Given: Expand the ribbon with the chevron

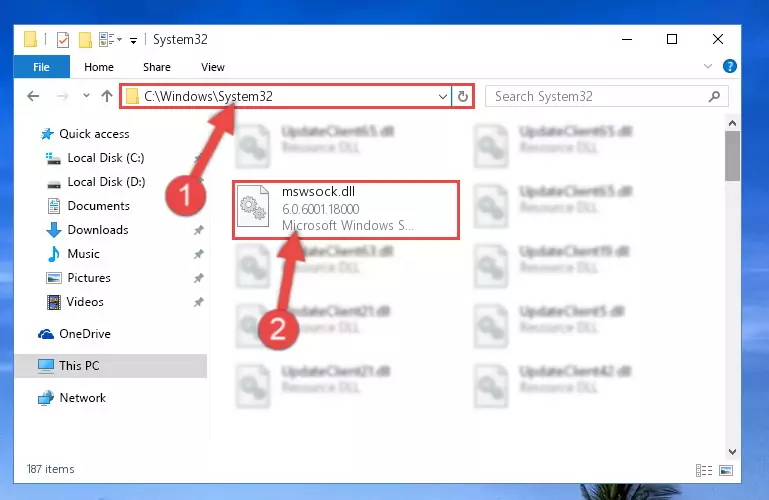Looking at the screenshot, I should 707,66.
